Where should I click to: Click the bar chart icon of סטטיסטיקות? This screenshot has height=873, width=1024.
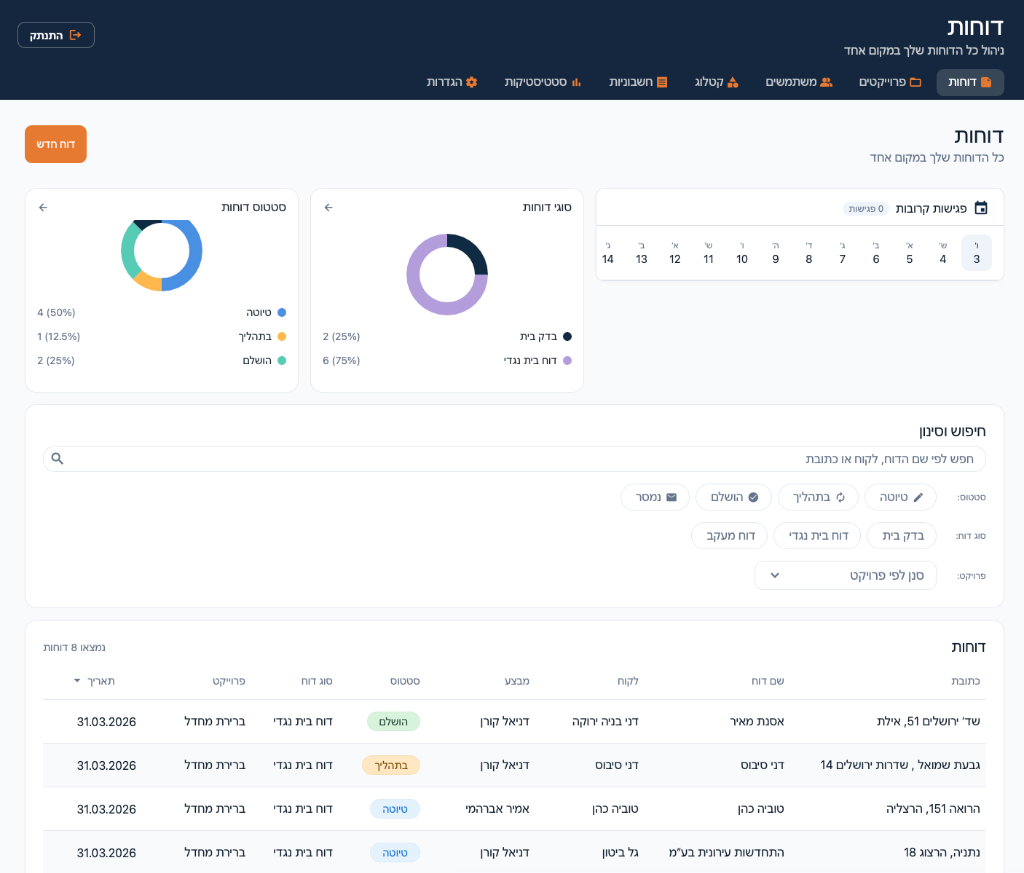click(576, 82)
